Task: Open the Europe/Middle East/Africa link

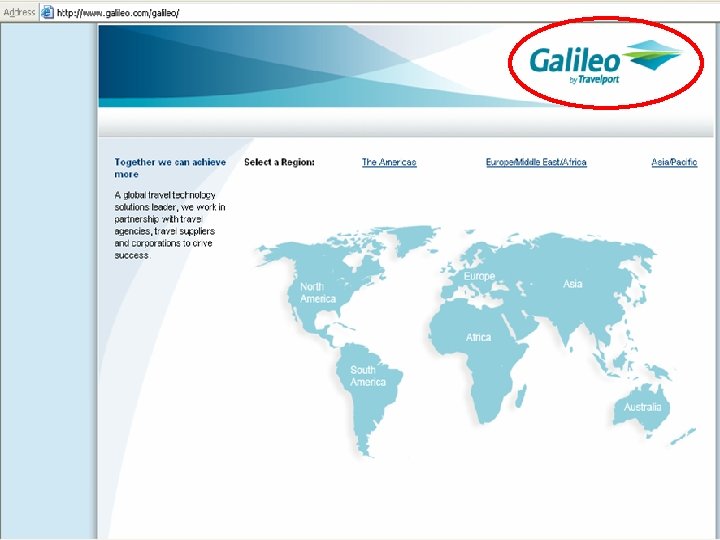Action: coord(536,162)
